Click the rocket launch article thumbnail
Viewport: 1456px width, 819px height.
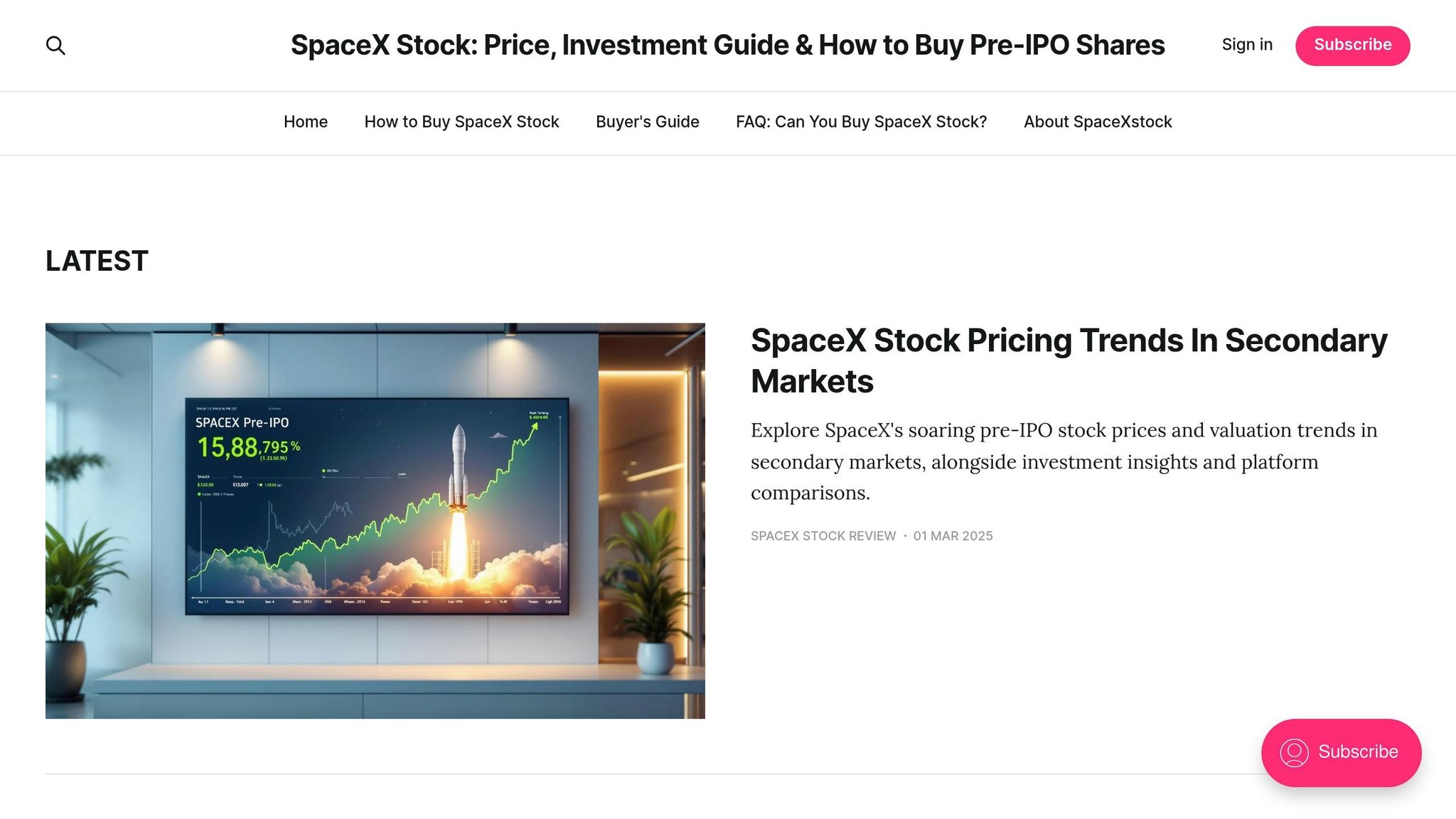pos(375,520)
